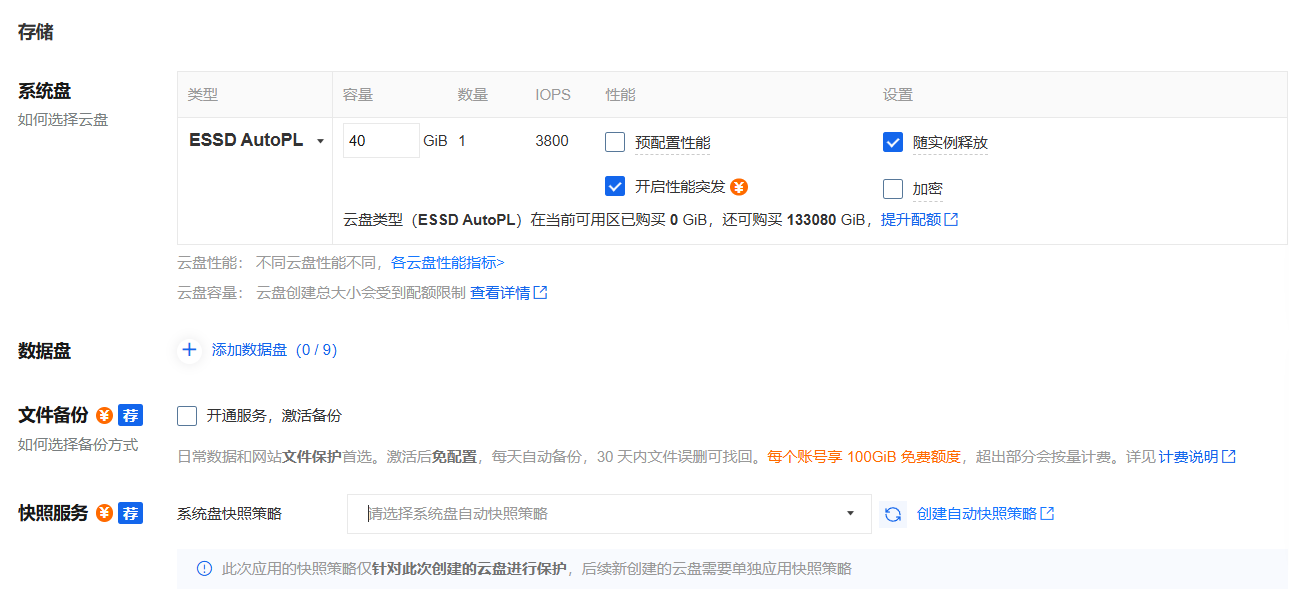Click the info icon in the snapshot policy notice
1289x604 pixels.
[204, 569]
